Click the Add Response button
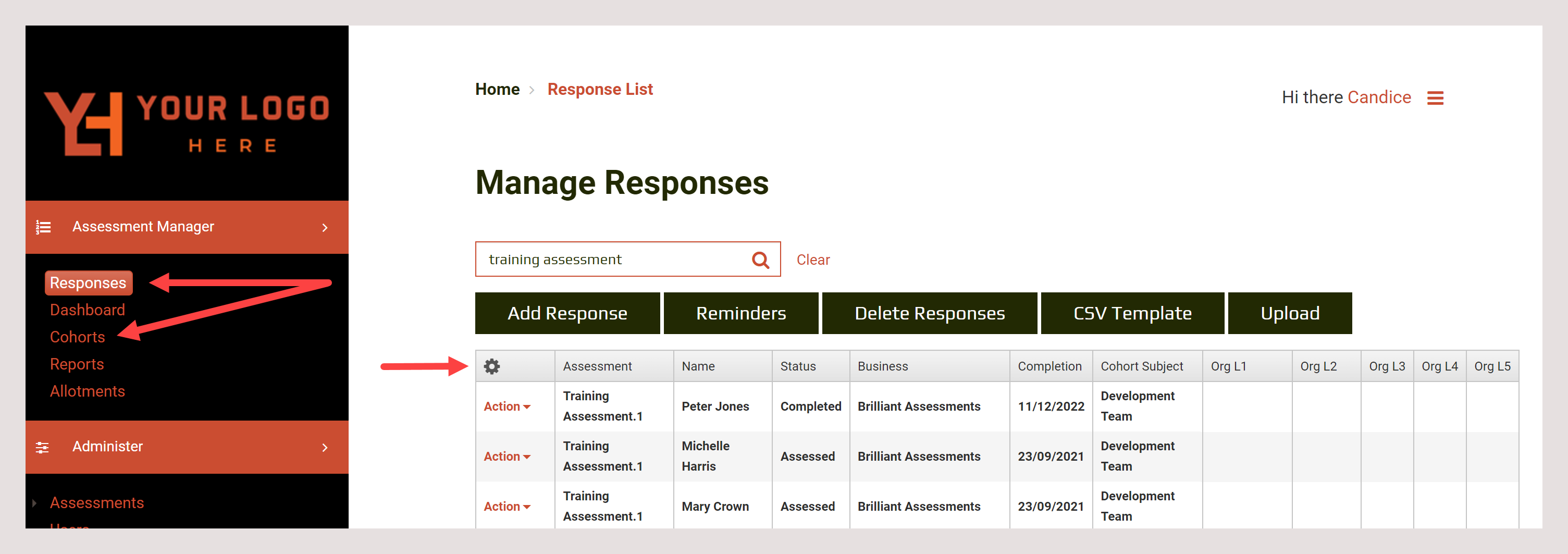This screenshot has height=554, width=1568. point(566,313)
